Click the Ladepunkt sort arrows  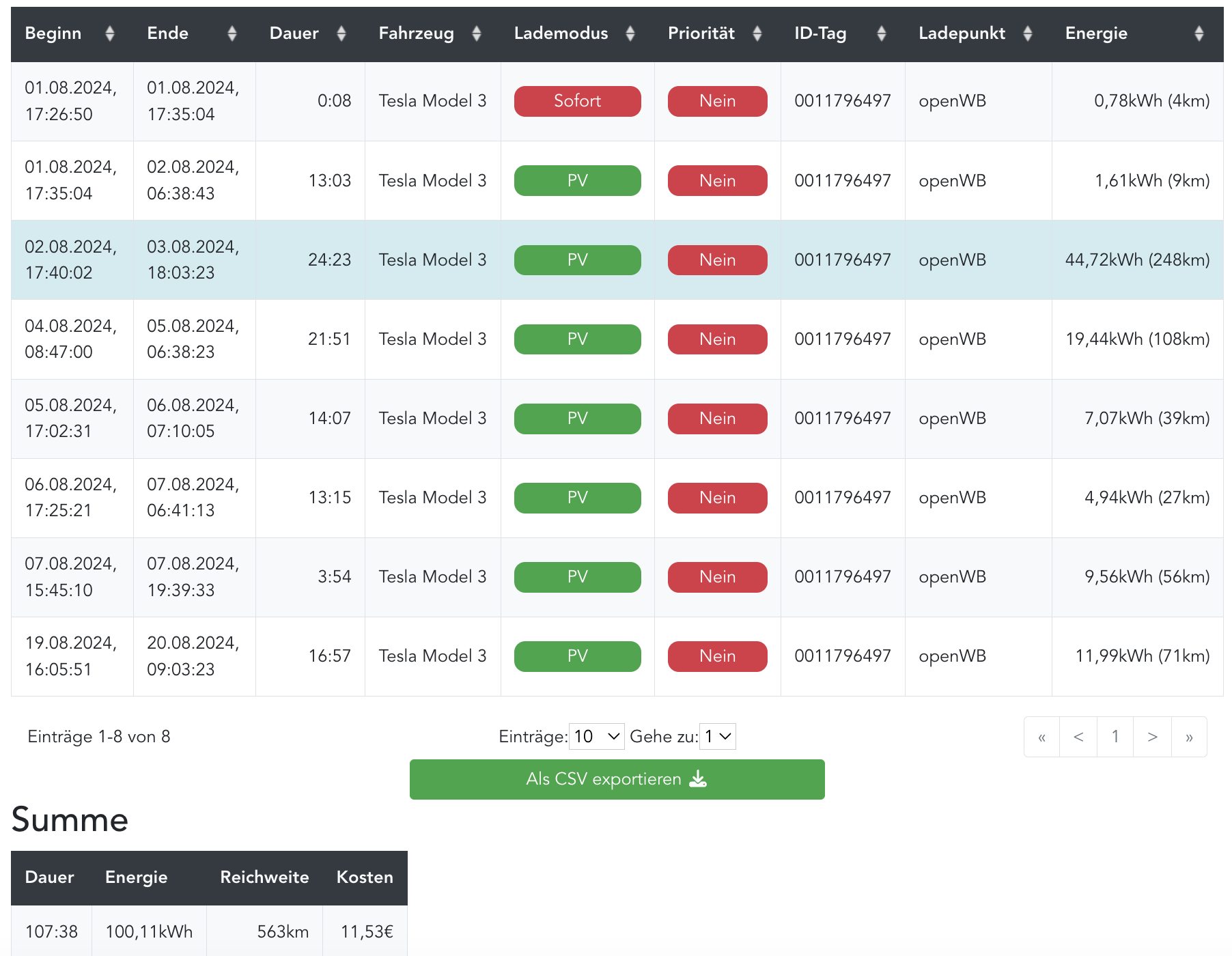(x=1028, y=33)
